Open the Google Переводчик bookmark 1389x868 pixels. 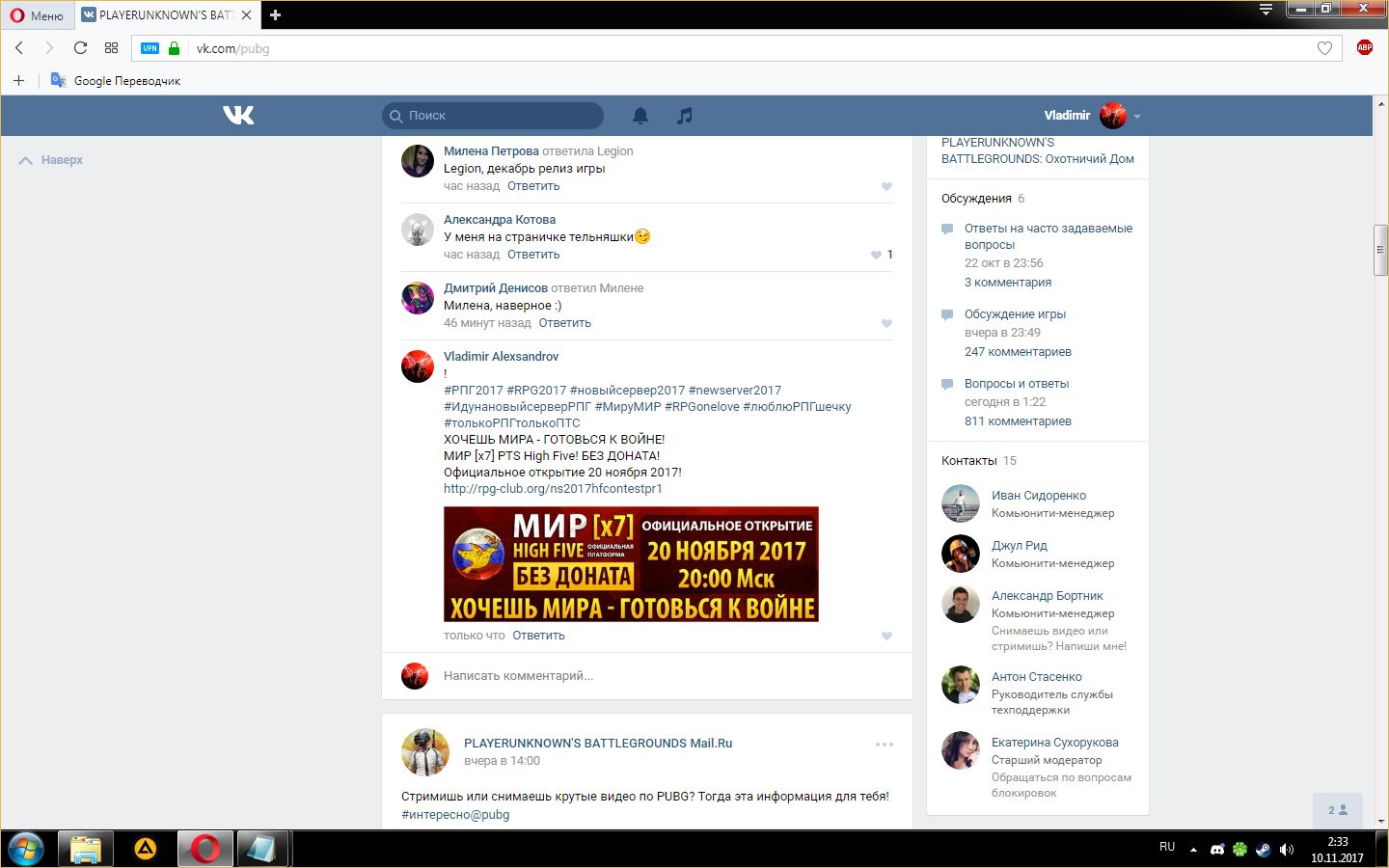(x=116, y=81)
